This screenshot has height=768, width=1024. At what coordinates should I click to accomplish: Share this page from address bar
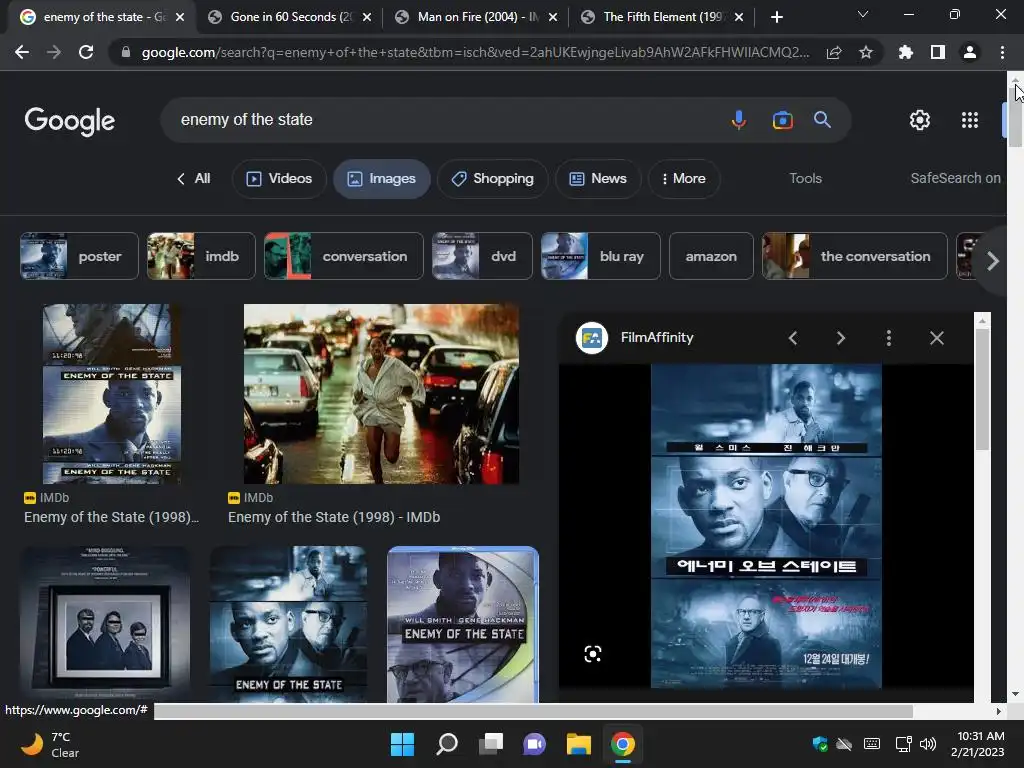click(834, 53)
